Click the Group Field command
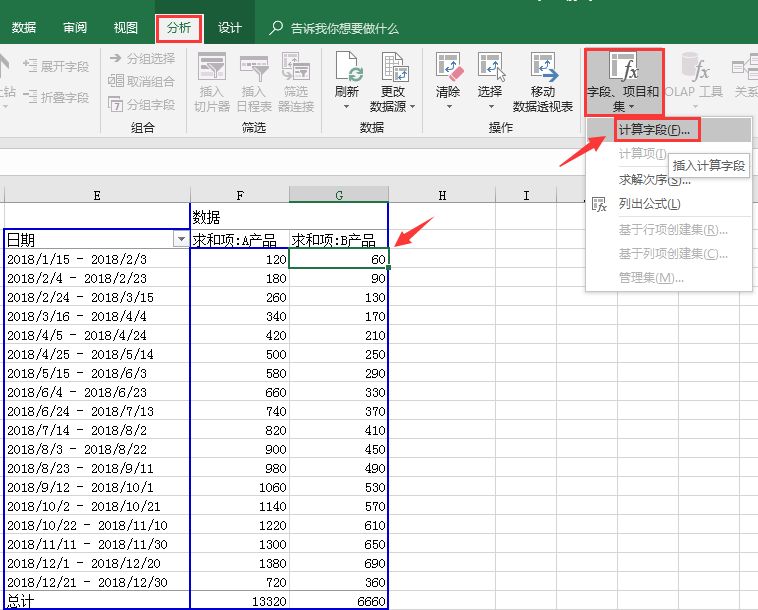The width and height of the screenshot is (758, 610). (141, 104)
